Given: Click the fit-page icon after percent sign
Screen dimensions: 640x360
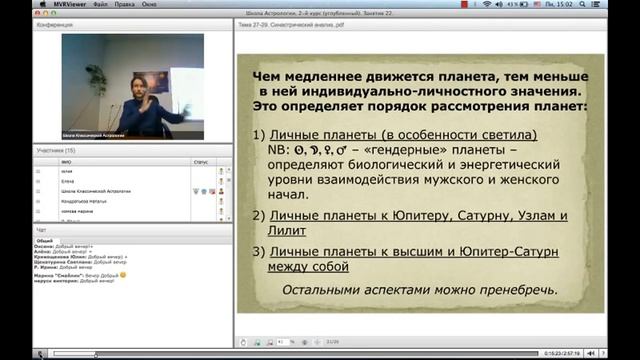Looking at the screenshot, I should [304, 342].
